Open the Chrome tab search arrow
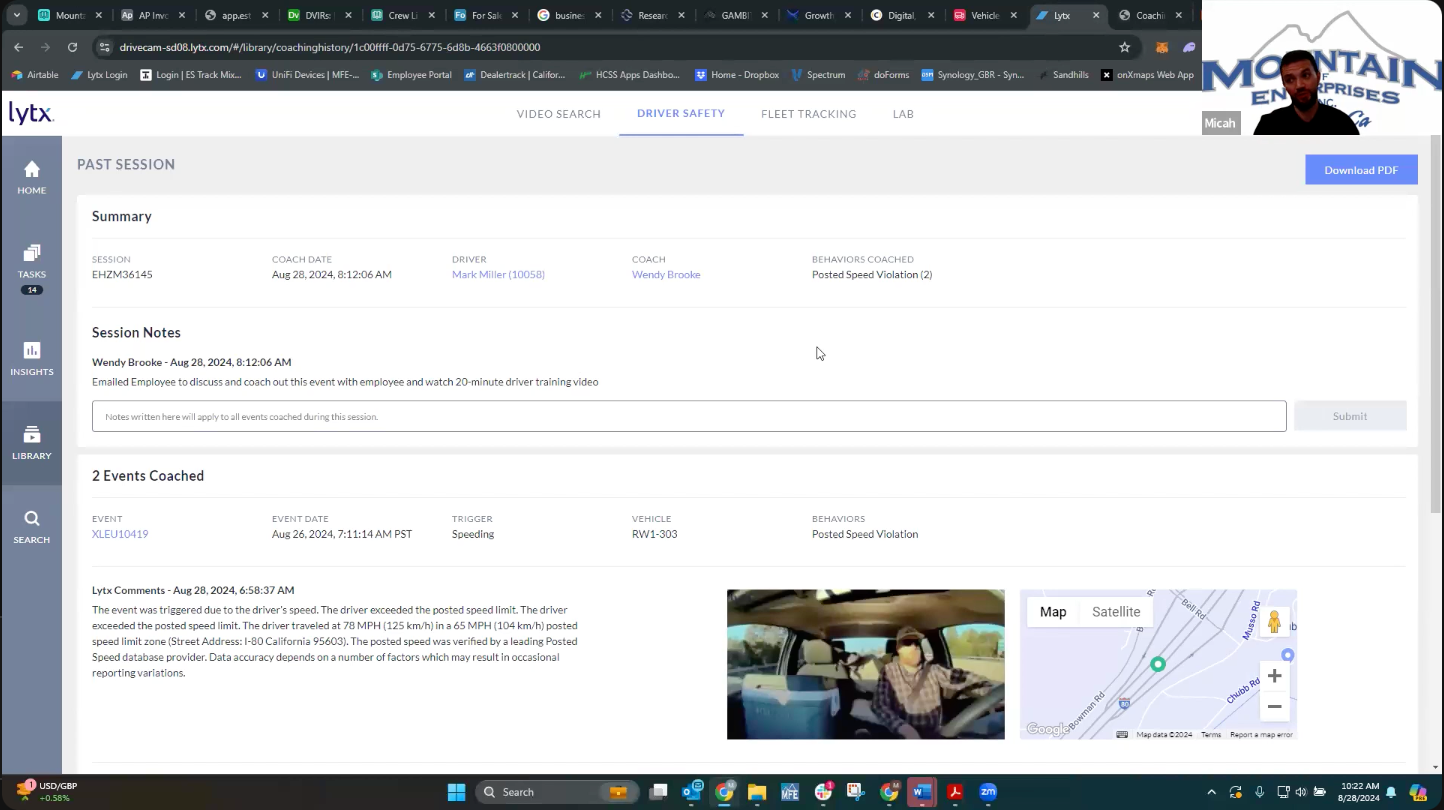This screenshot has height=810, width=1444. 16,15
